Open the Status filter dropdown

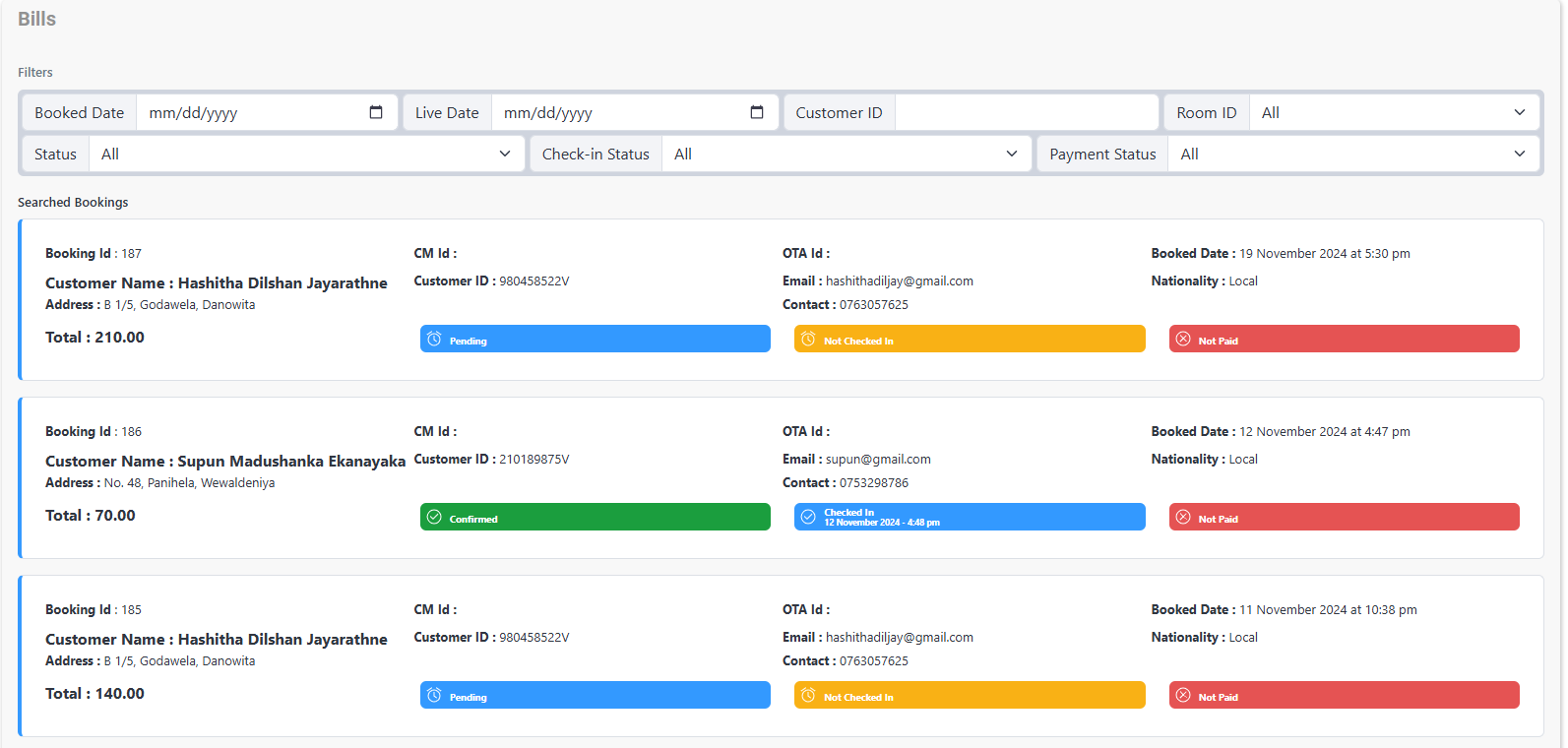pos(306,154)
